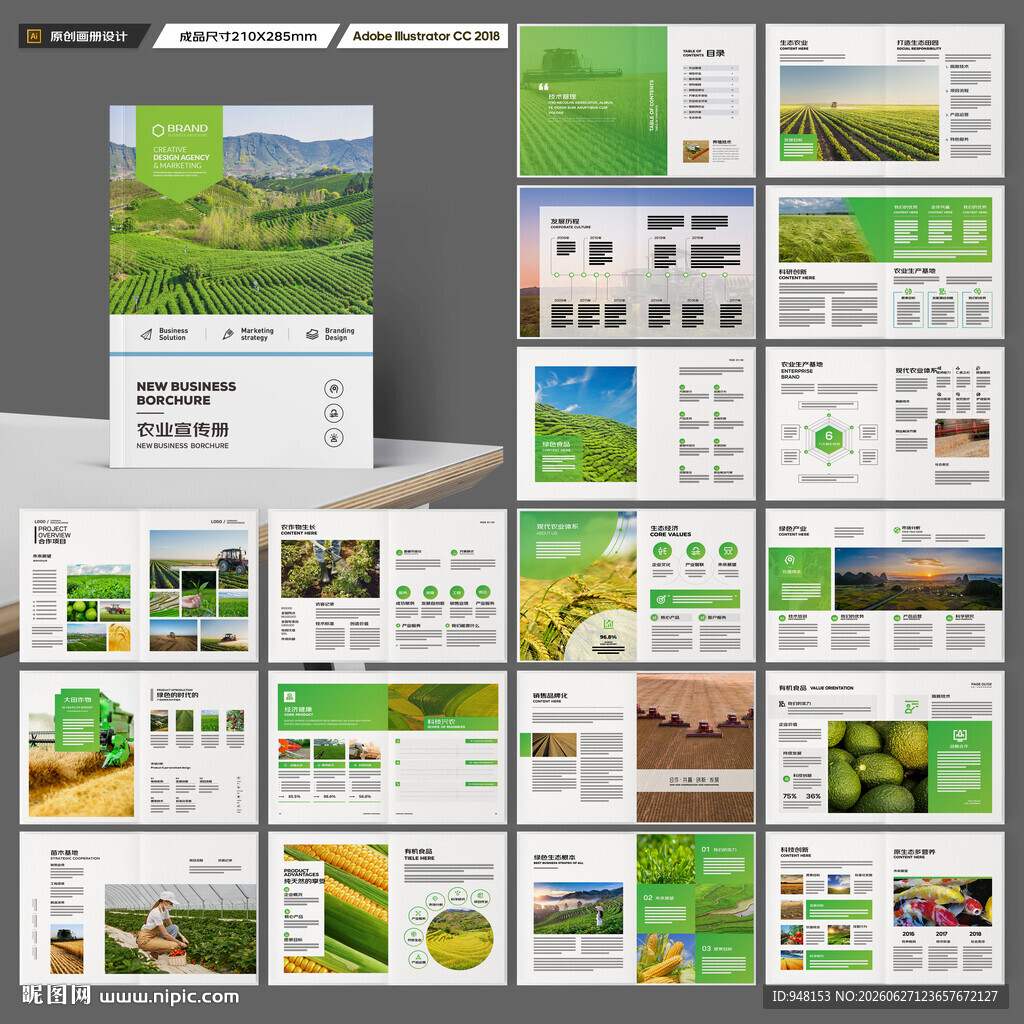
Task: Click the green BRAND banner on cover
Action: coord(179,153)
